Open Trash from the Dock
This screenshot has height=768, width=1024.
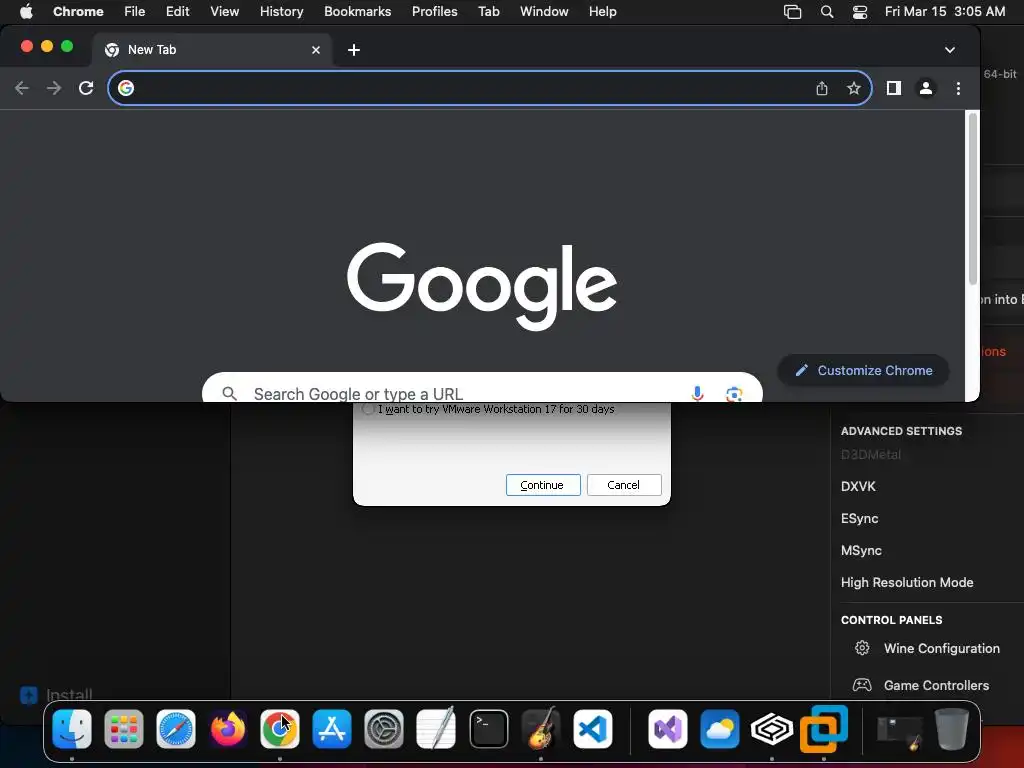(x=952, y=729)
